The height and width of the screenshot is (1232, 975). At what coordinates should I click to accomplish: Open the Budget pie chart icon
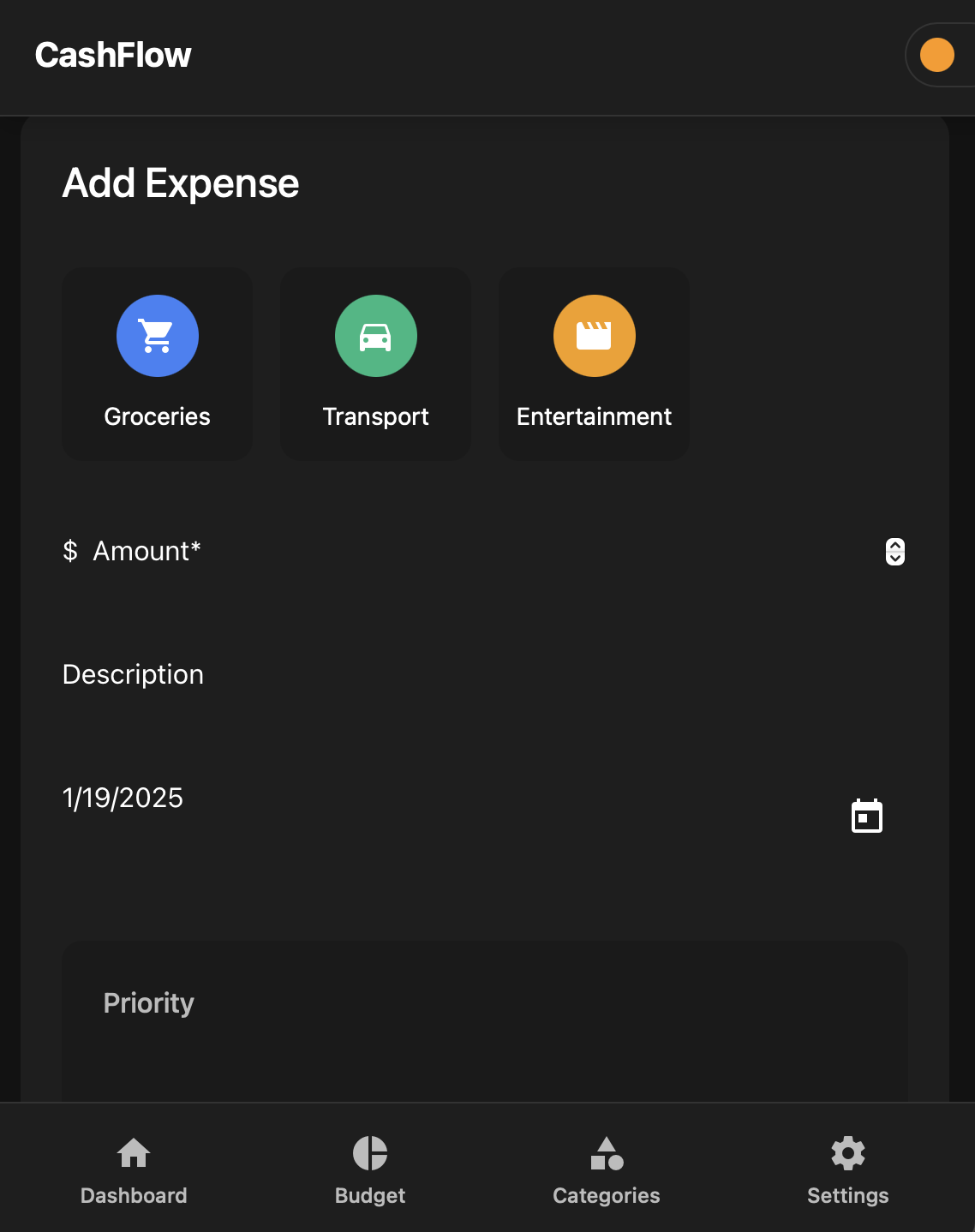pyautogui.click(x=370, y=1153)
